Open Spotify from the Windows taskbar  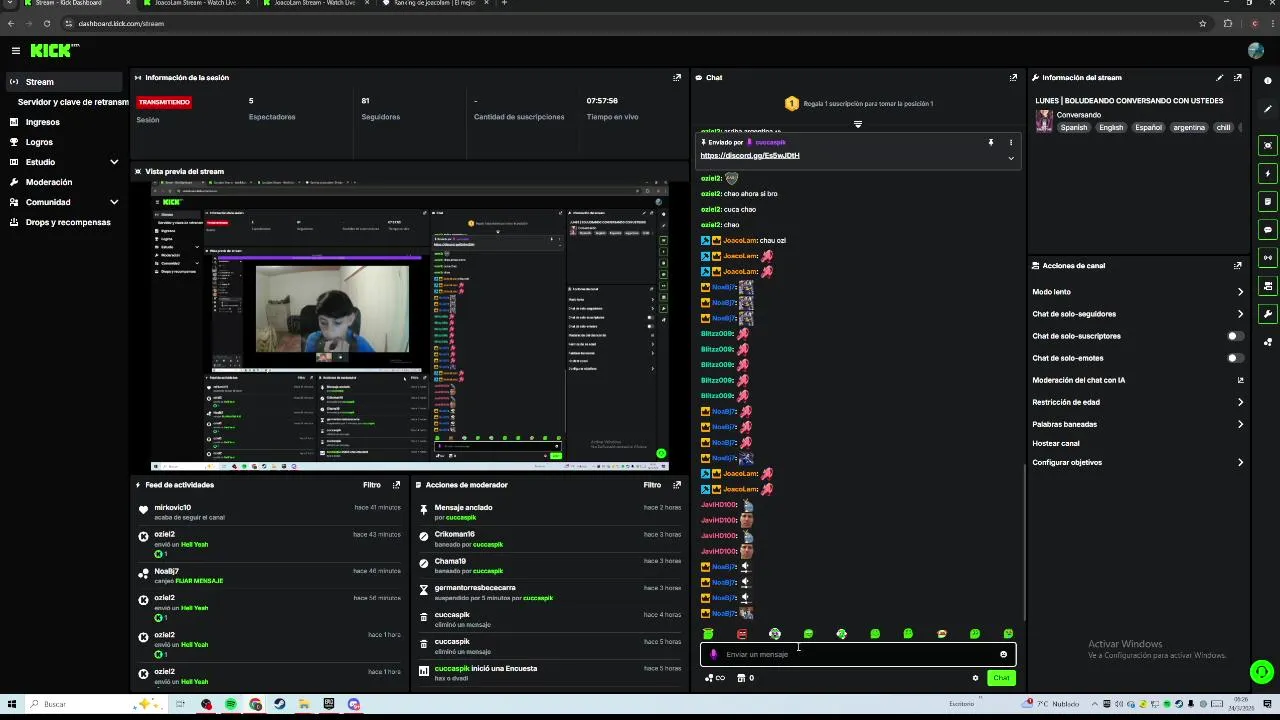231,704
